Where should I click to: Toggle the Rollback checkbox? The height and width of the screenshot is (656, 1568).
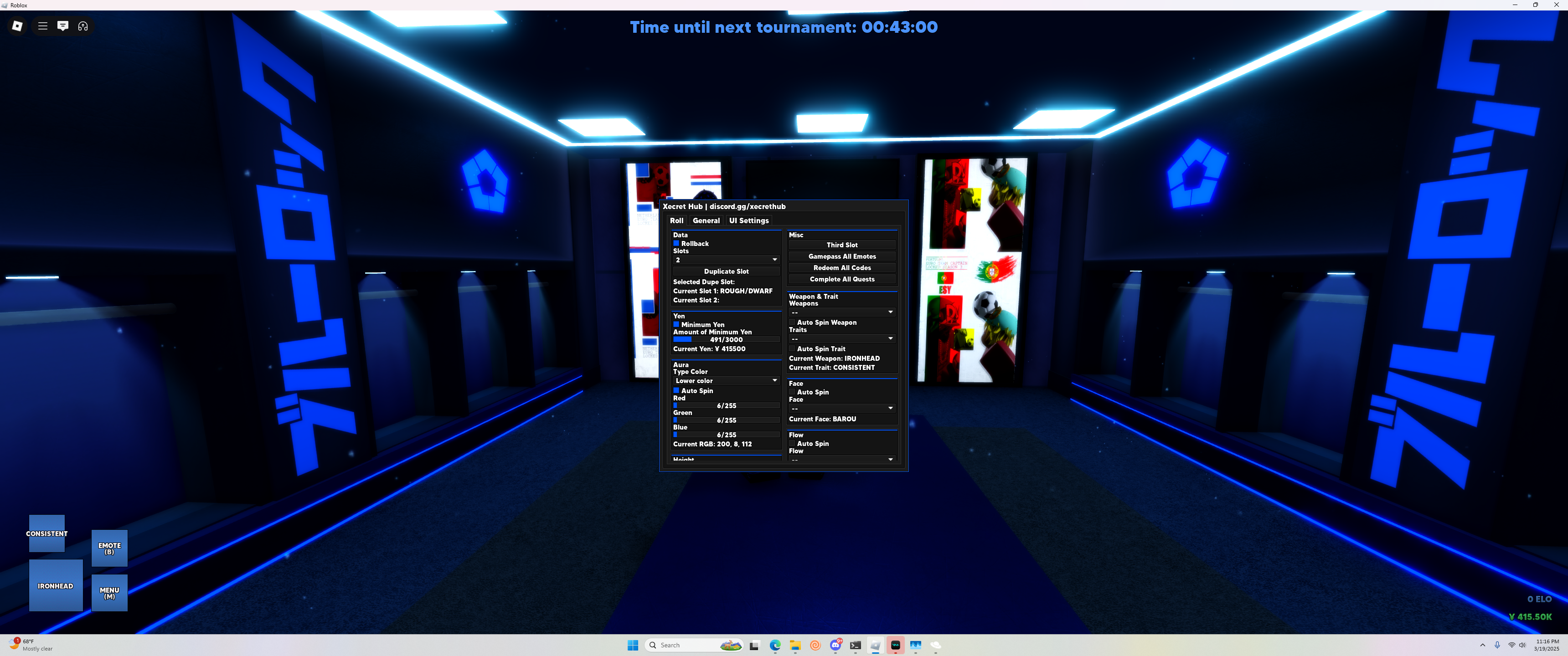[x=676, y=243]
